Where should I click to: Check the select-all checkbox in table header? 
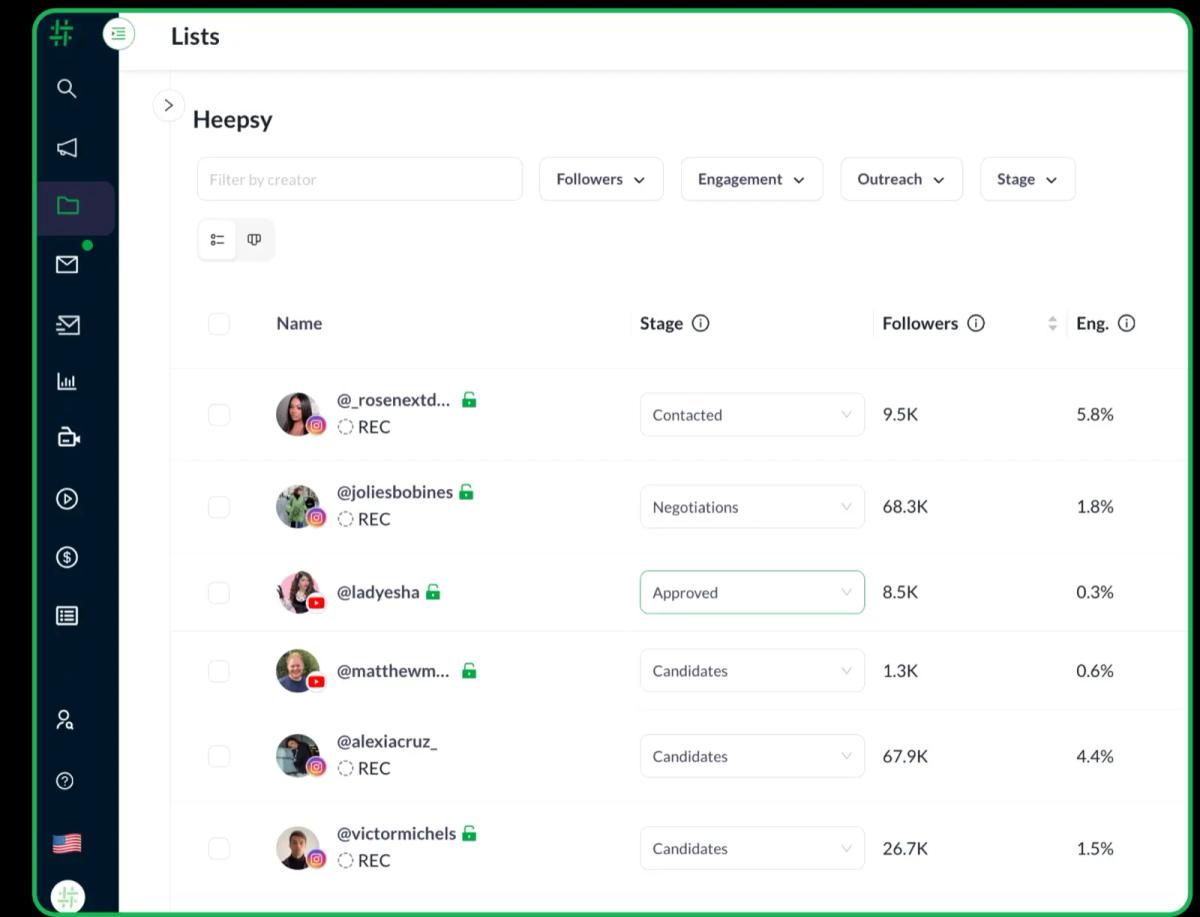[218, 323]
